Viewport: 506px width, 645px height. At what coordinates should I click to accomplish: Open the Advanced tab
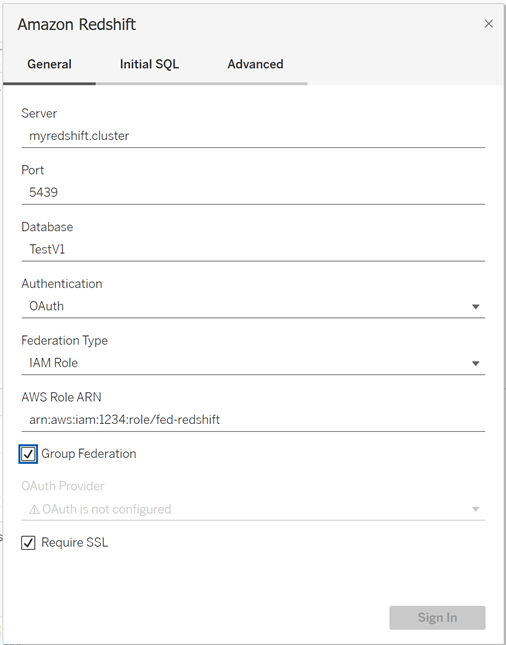255,64
